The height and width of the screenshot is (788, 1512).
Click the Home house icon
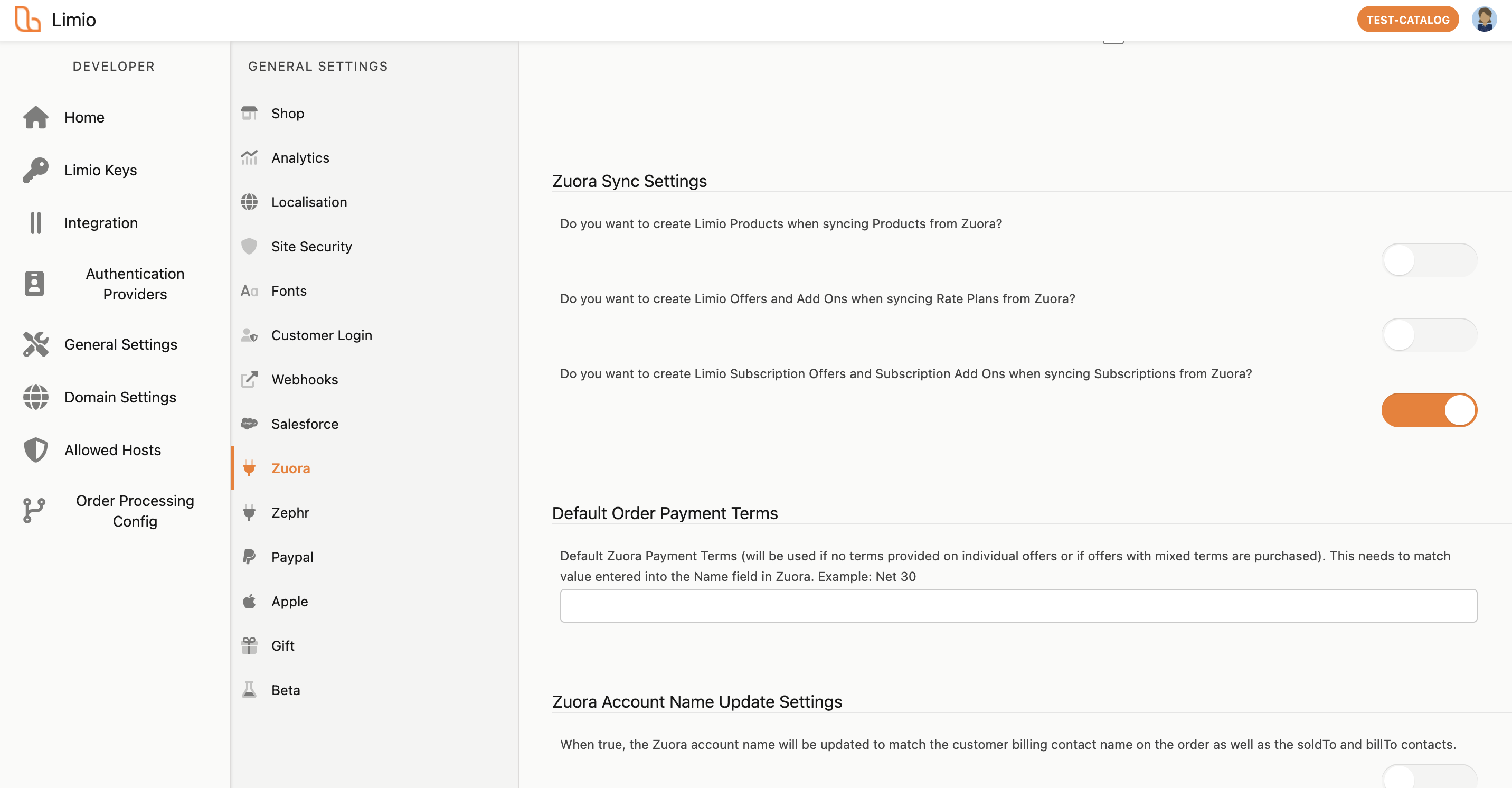(36, 117)
